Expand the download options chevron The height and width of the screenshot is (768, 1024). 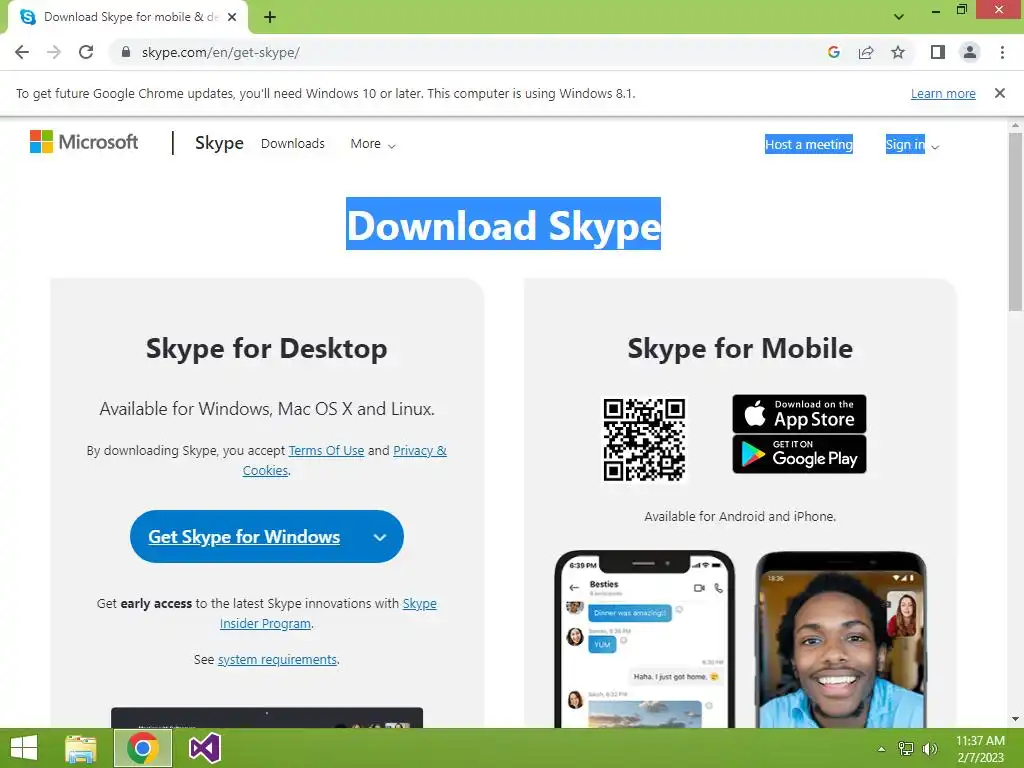coord(380,537)
